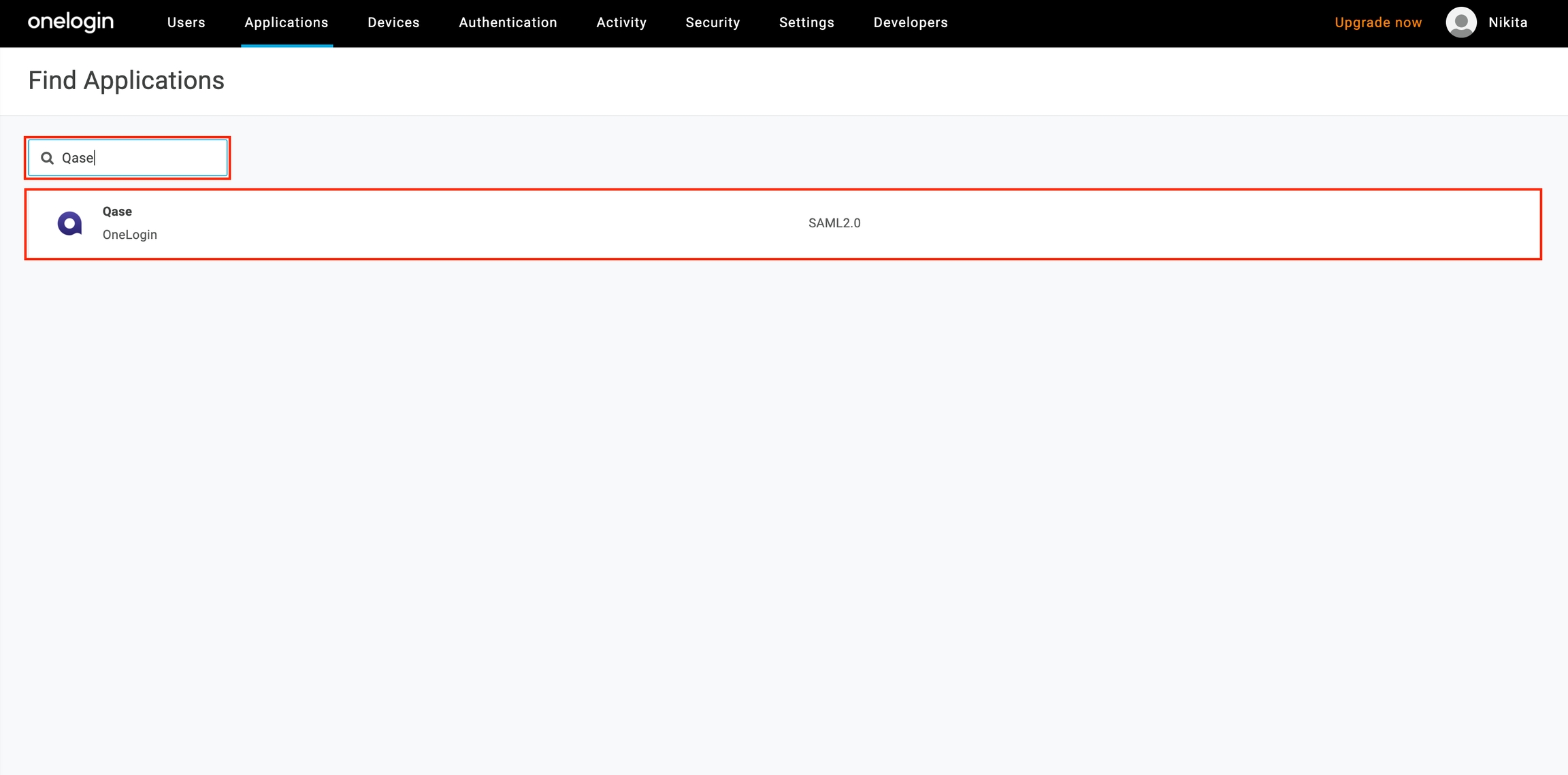Open the Developers menu
The width and height of the screenshot is (1568, 775).
coord(911,22)
